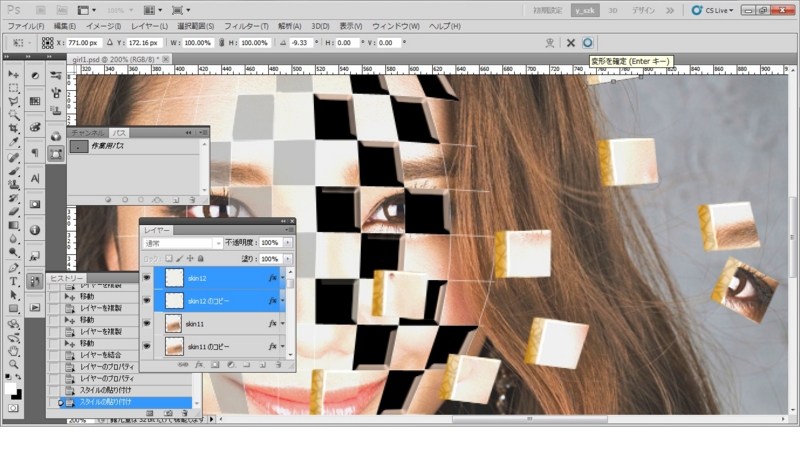Screen dimensions: 800x450
Task: Open the Character panel icon
Action: coord(35,178)
